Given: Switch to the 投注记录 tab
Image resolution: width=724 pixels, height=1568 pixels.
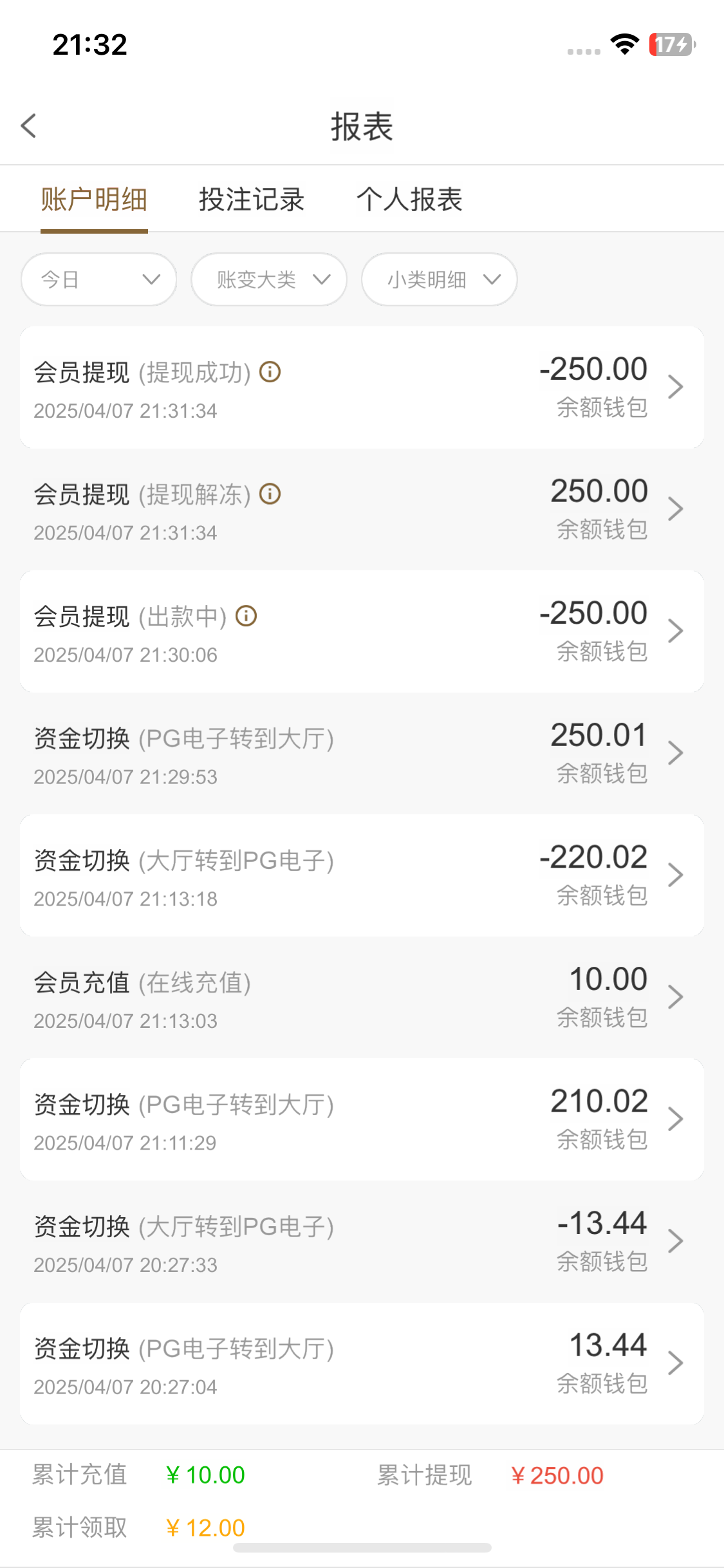Looking at the screenshot, I should (252, 200).
